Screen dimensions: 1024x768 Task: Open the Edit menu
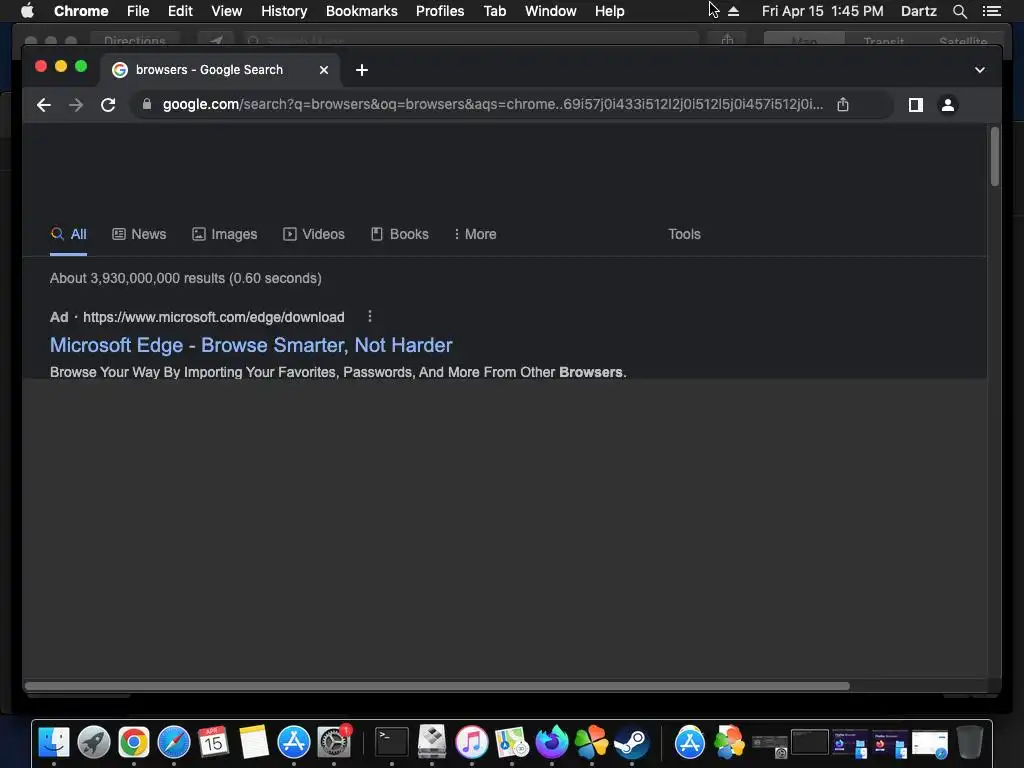[x=180, y=11]
